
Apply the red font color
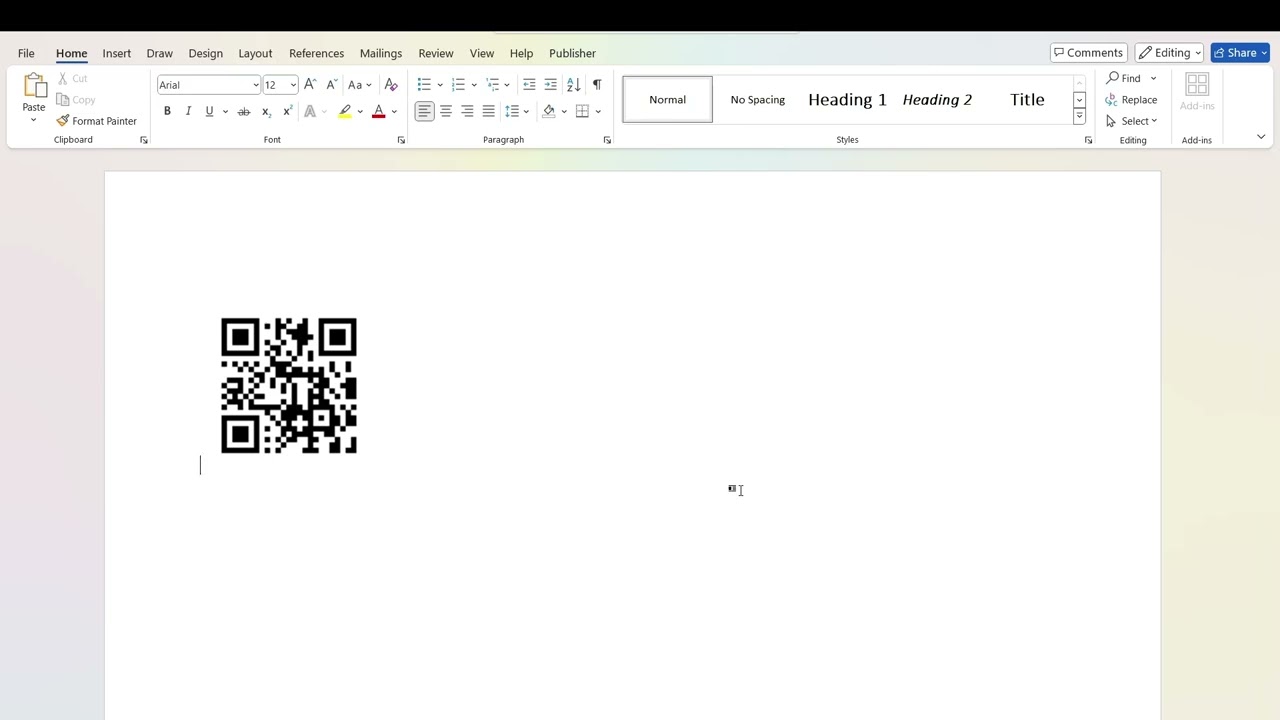pos(378,111)
